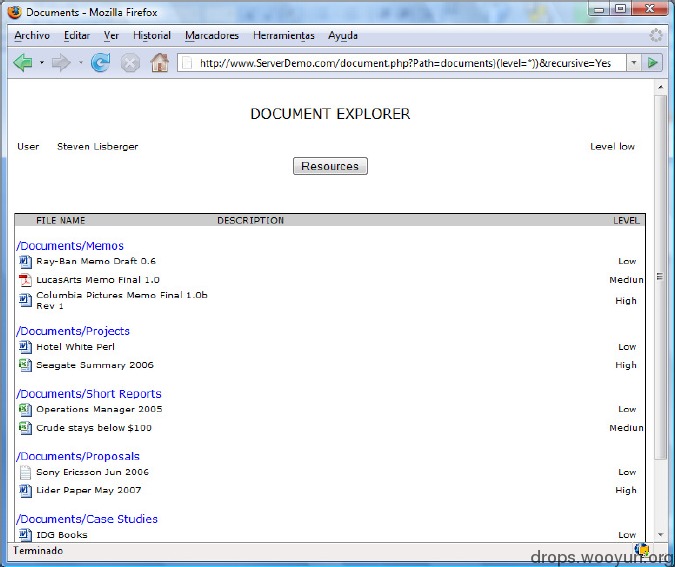Select Seagate Summary 2006 file name
The height and width of the screenshot is (567, 675).
click(95, 365)
